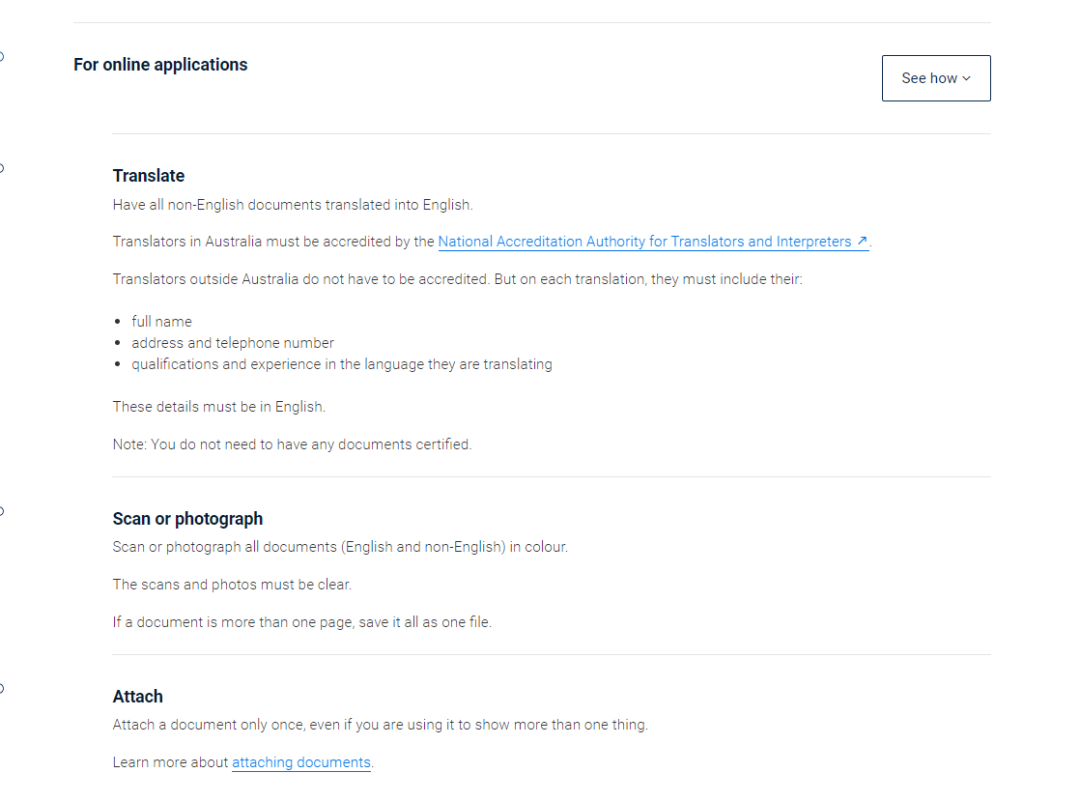Click the For online applications heading
This screenshot has width=1080, height=802.
(160, 65)
